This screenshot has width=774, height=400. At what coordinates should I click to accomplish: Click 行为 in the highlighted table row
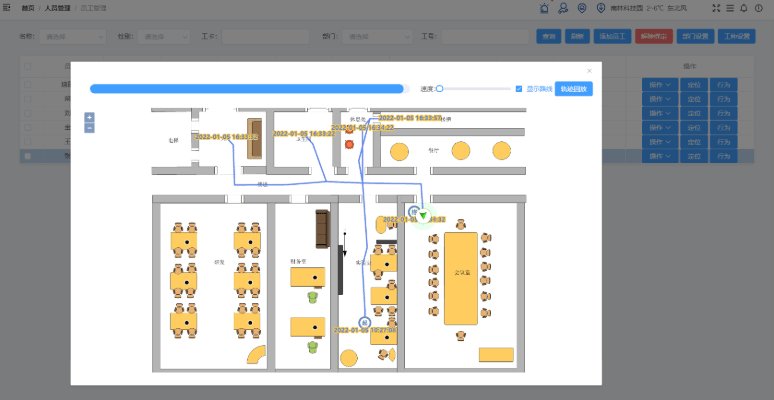(724, 156)
